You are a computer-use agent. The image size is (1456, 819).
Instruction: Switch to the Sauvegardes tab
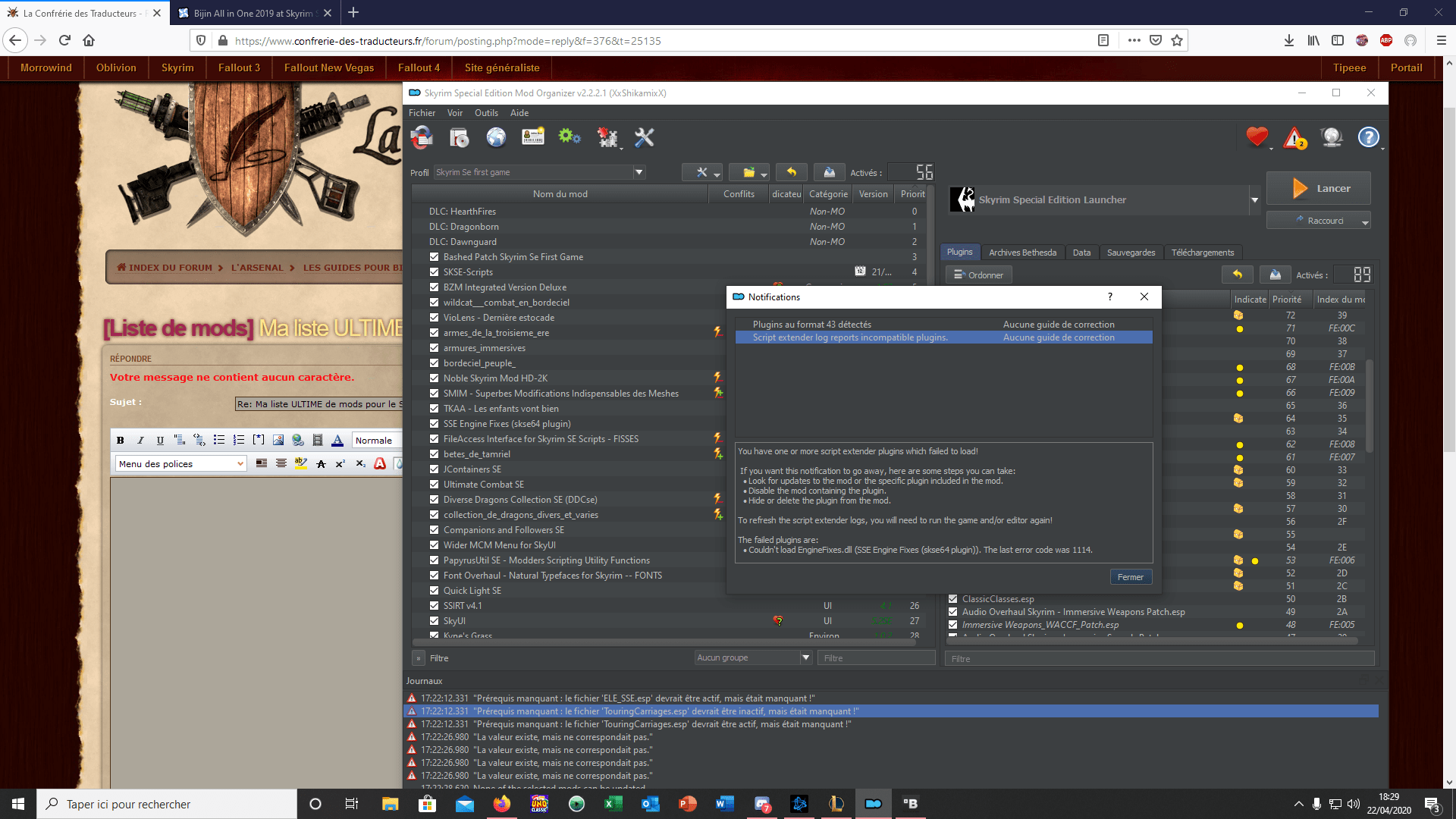pyautogui.click(x=1130, y=253)
